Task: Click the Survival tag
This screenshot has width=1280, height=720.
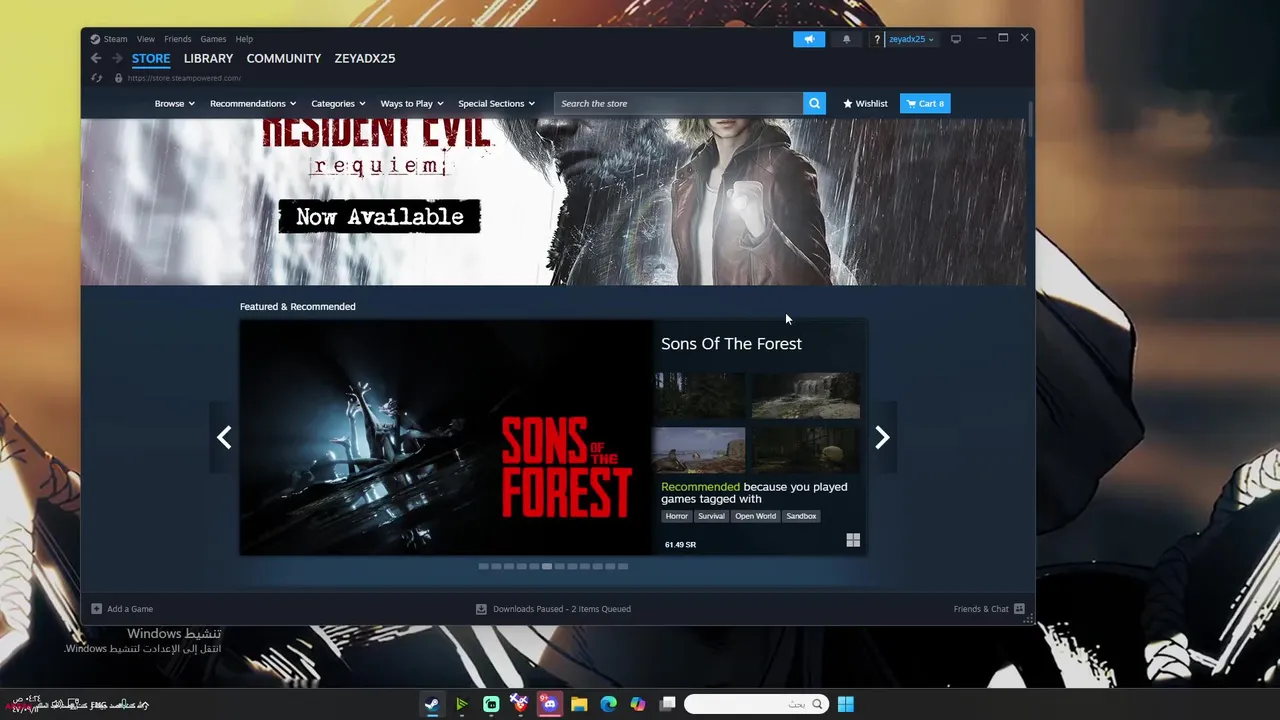Action: 711,516
